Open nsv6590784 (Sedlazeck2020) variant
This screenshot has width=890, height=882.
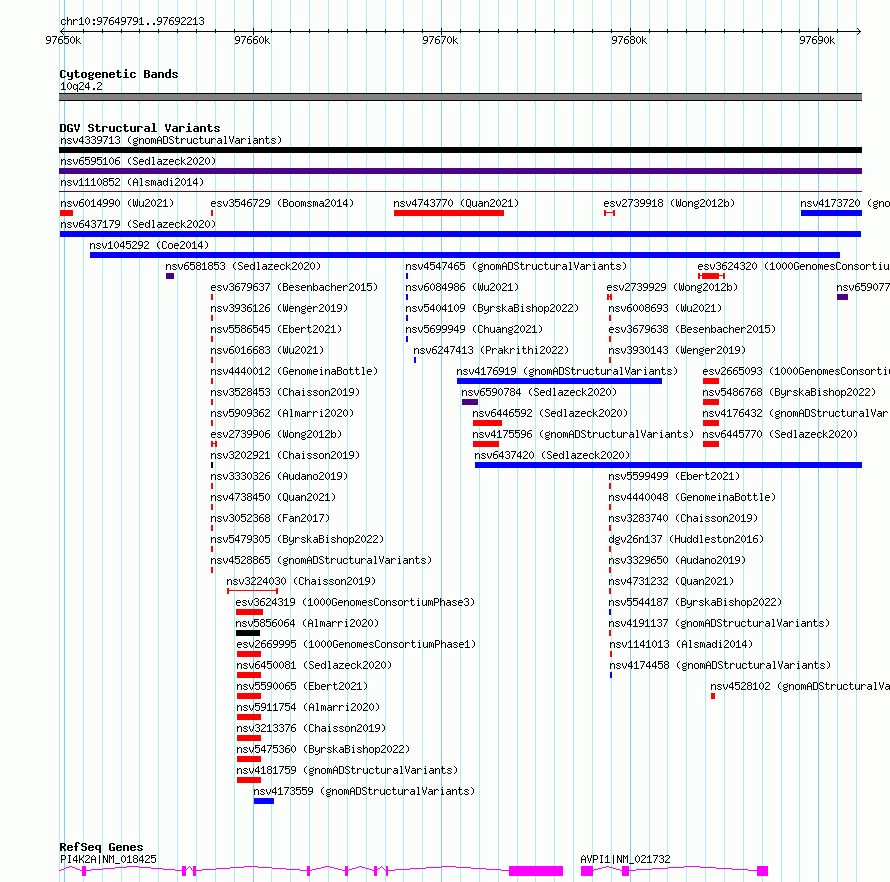(x=539, y=392)
